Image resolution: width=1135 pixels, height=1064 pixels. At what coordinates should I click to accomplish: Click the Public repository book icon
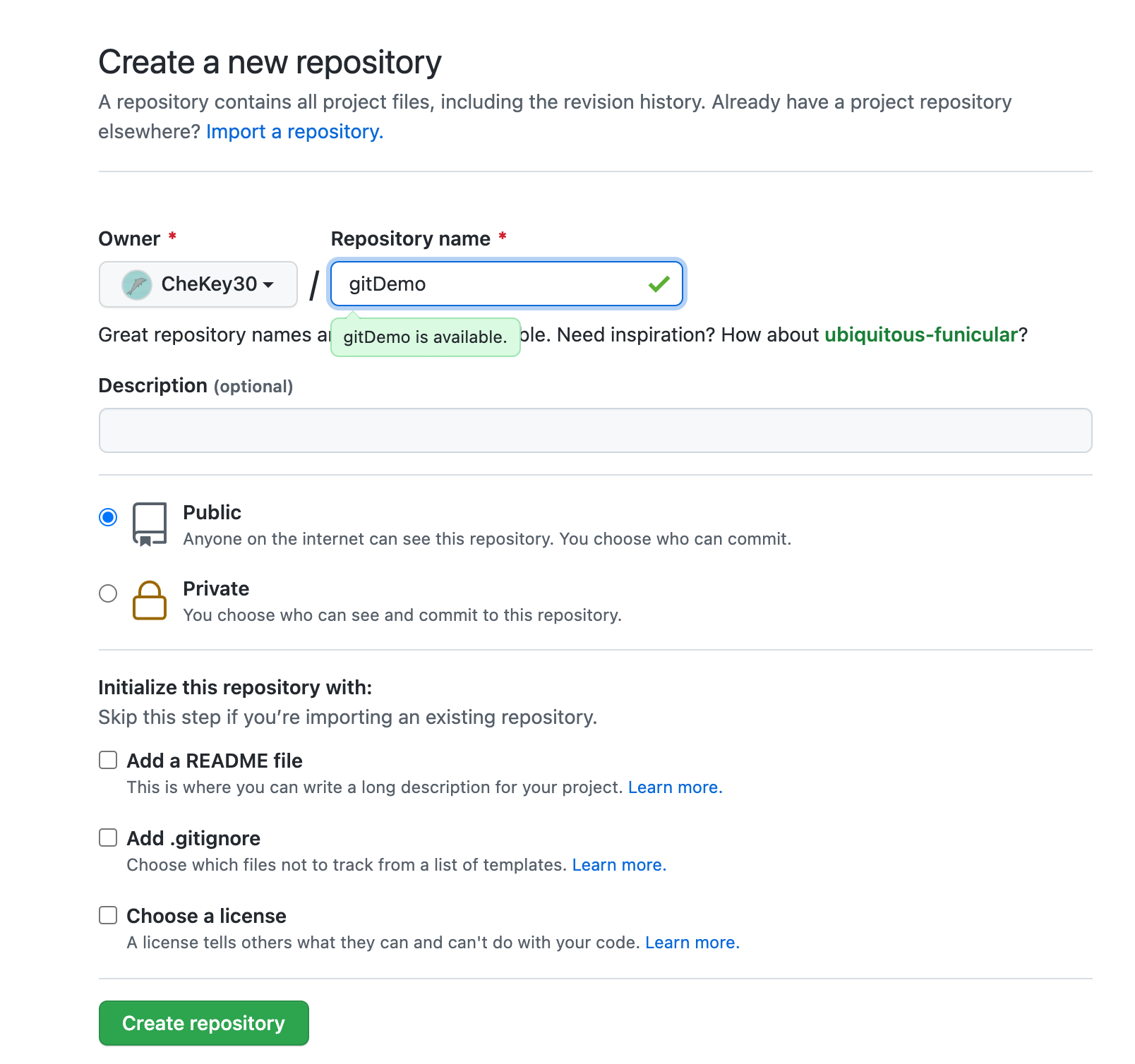150,524
